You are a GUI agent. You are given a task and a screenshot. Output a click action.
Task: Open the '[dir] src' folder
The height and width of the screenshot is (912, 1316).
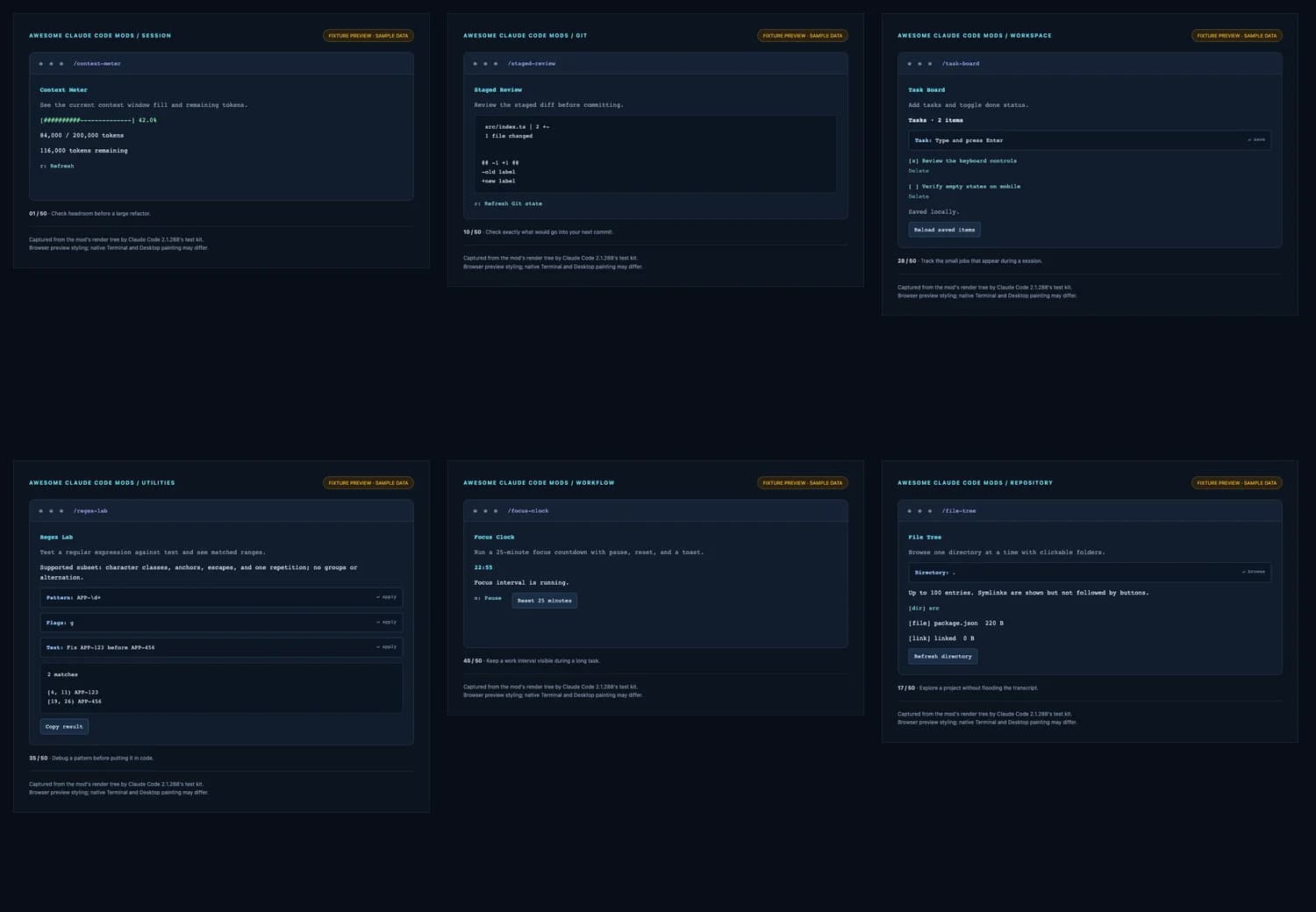click(x=923, y=608)
